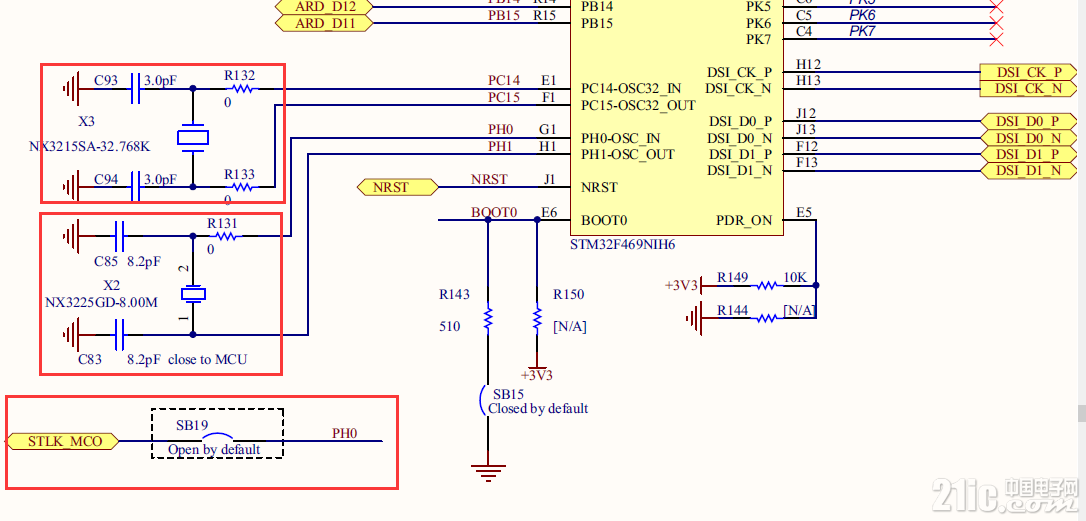1086x521 pixels.
Task: Select the C83 capacitor symbol
Action: tap(118, 335)
